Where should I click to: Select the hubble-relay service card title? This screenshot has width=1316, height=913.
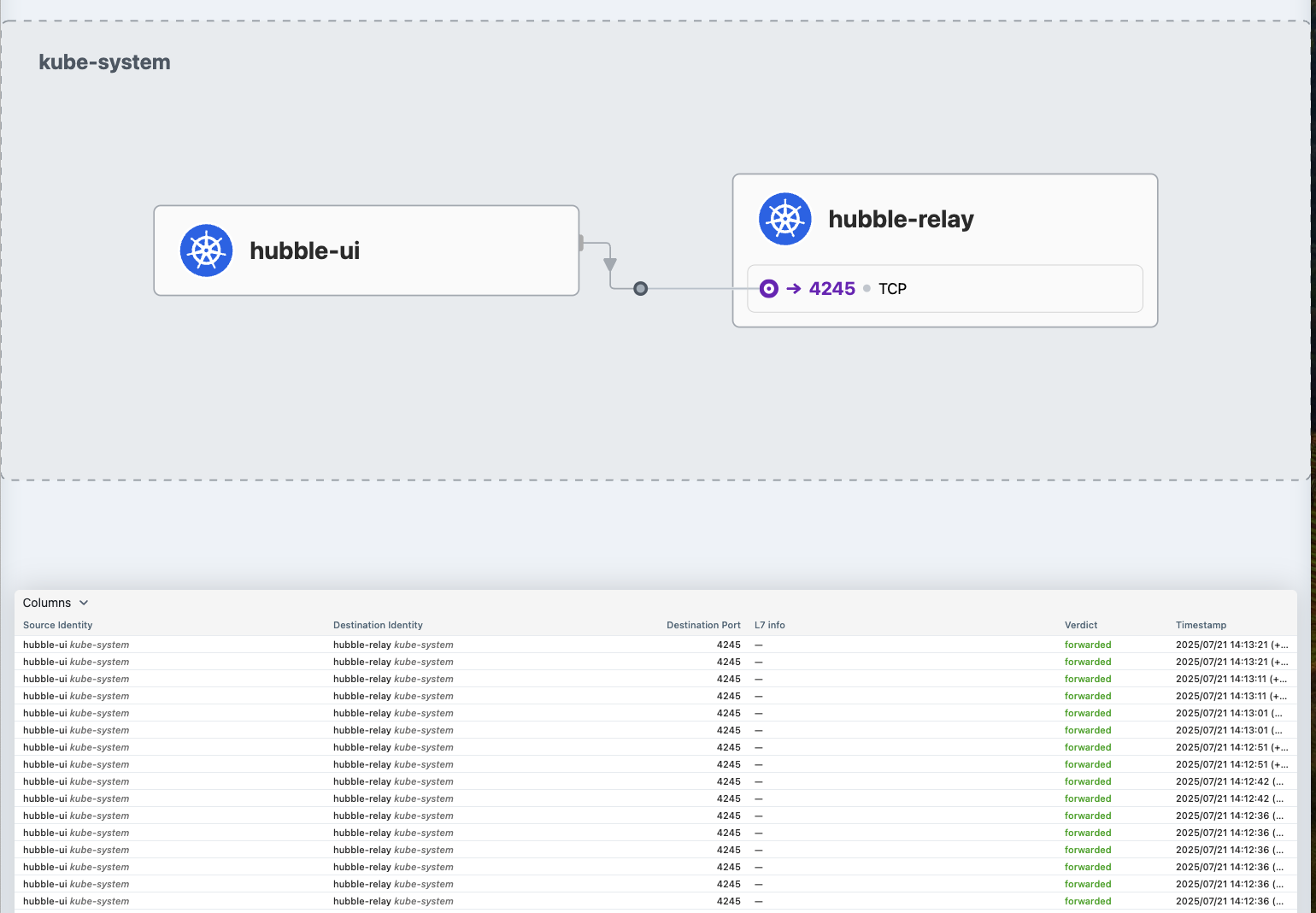[x=901, y=219]
